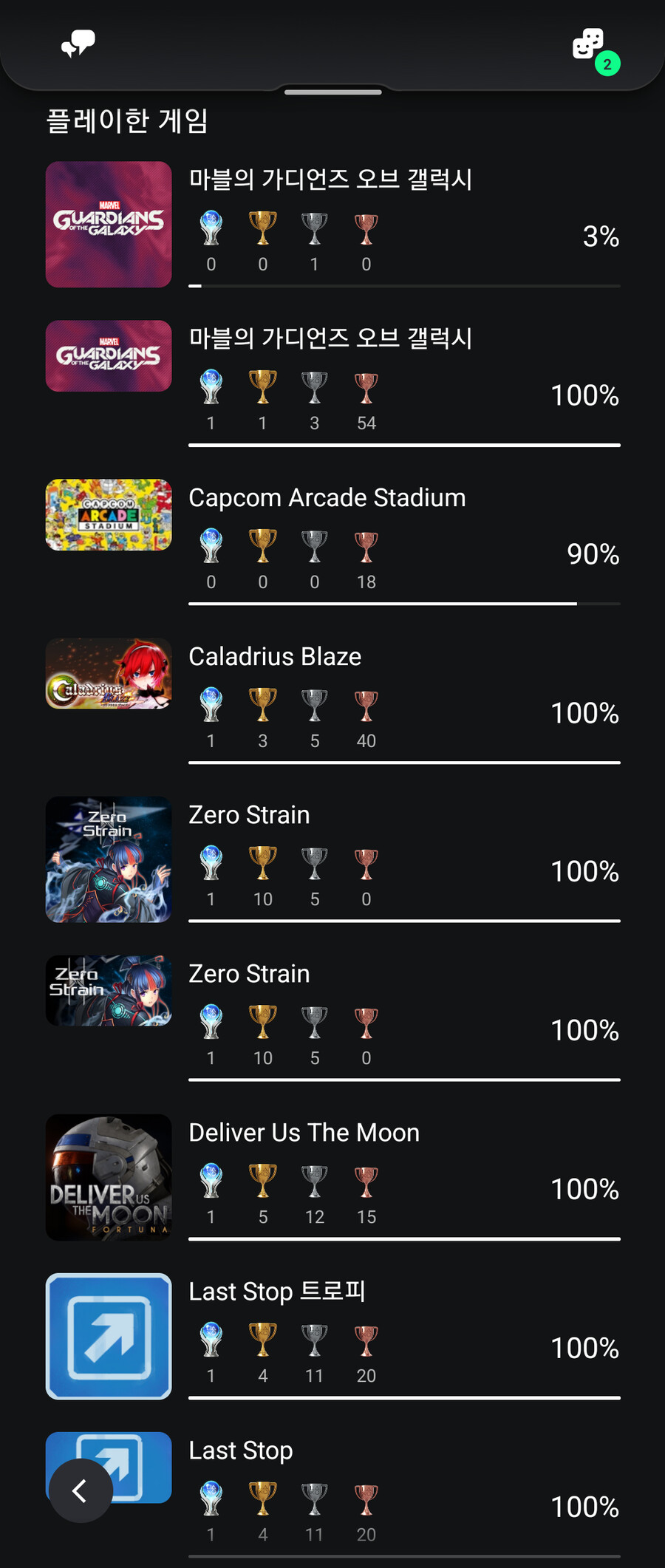Screen dimensions: 665x1568
Task: Select Caladrius Blaze cover thumbnail
Action: point(109,673)
